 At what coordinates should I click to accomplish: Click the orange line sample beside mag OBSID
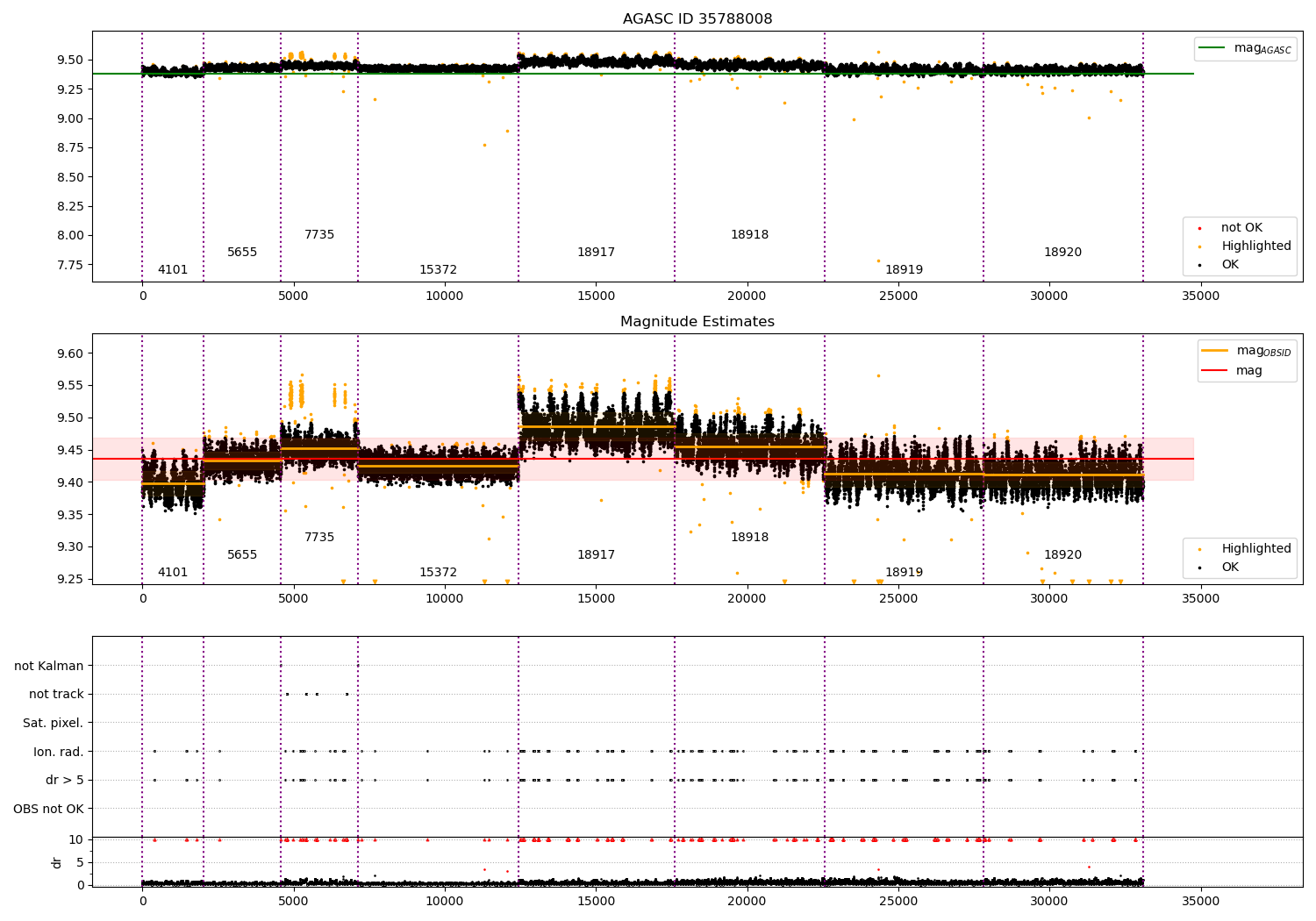1214,351
